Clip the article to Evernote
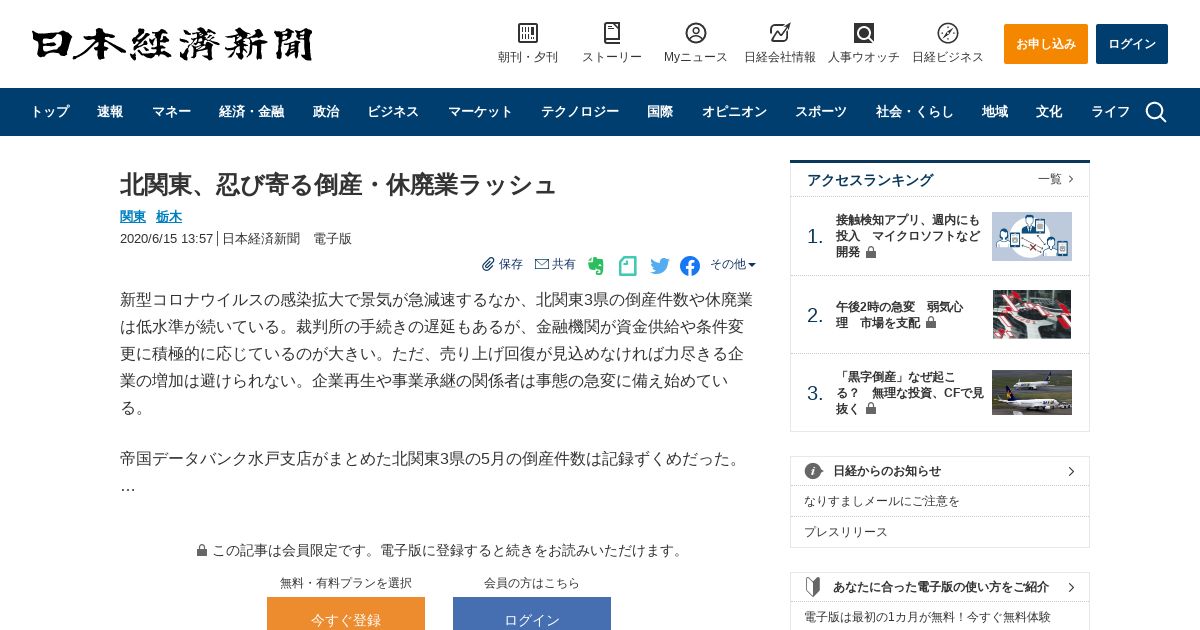This screenshot has width=1200, height=630. pyautogui.click(x=596, y=265)
